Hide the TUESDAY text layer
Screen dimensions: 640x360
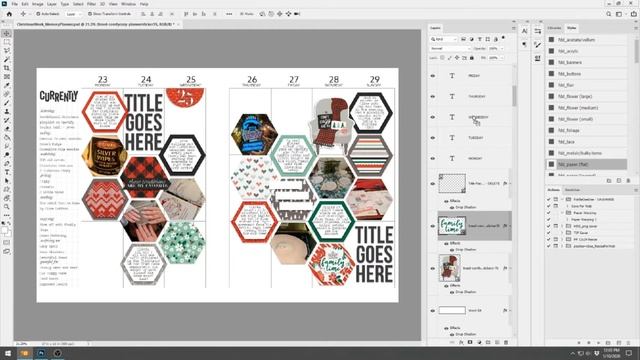click(x=433, y=138)
